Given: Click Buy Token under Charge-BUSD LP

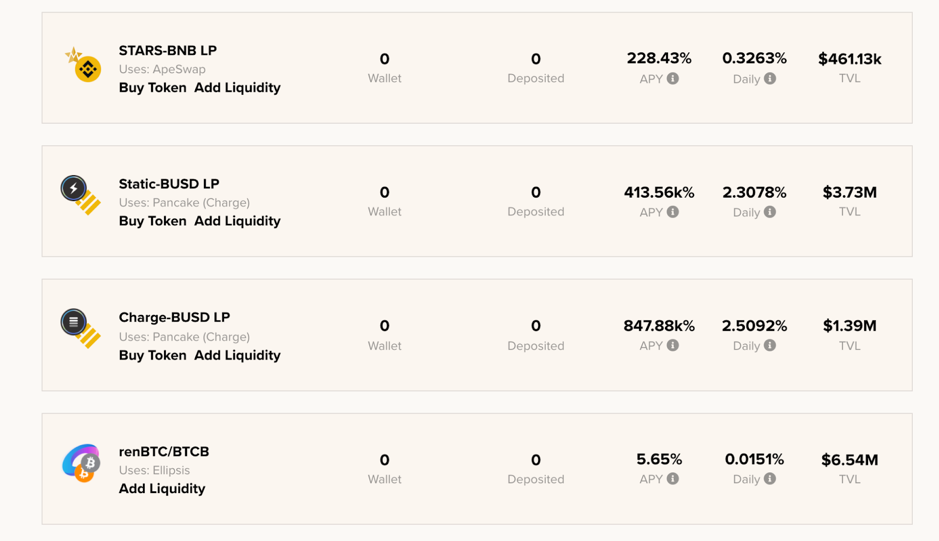Looking at the screenshot, I should (152, 355).
